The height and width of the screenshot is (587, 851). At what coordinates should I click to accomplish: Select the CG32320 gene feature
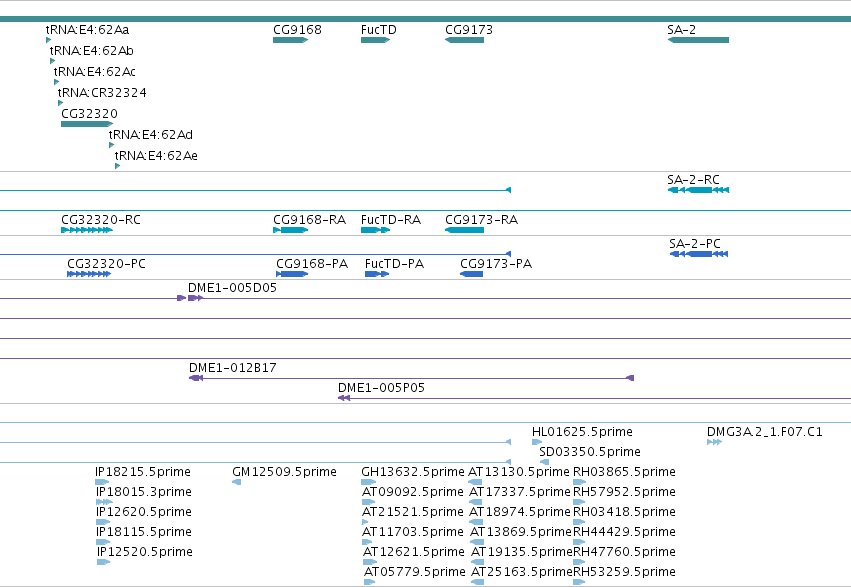87,124
